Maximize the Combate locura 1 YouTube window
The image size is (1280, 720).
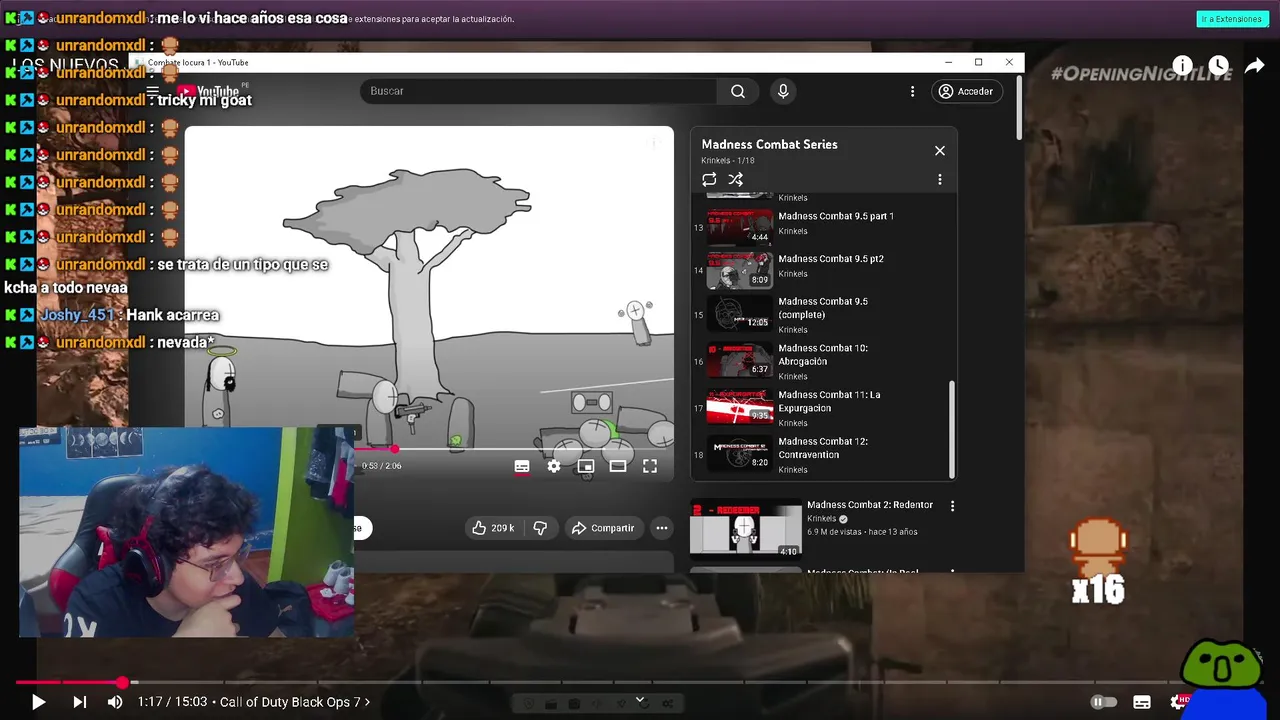pyautogui.click(x=978, y=62)
